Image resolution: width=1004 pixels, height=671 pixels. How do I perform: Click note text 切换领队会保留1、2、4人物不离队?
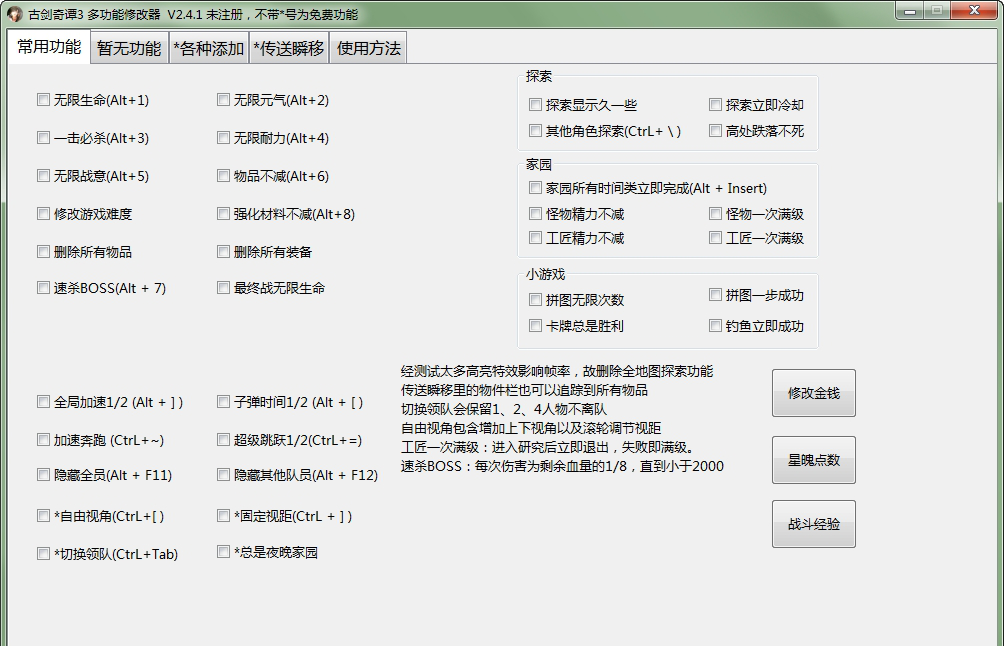click(x=504, y=409)
